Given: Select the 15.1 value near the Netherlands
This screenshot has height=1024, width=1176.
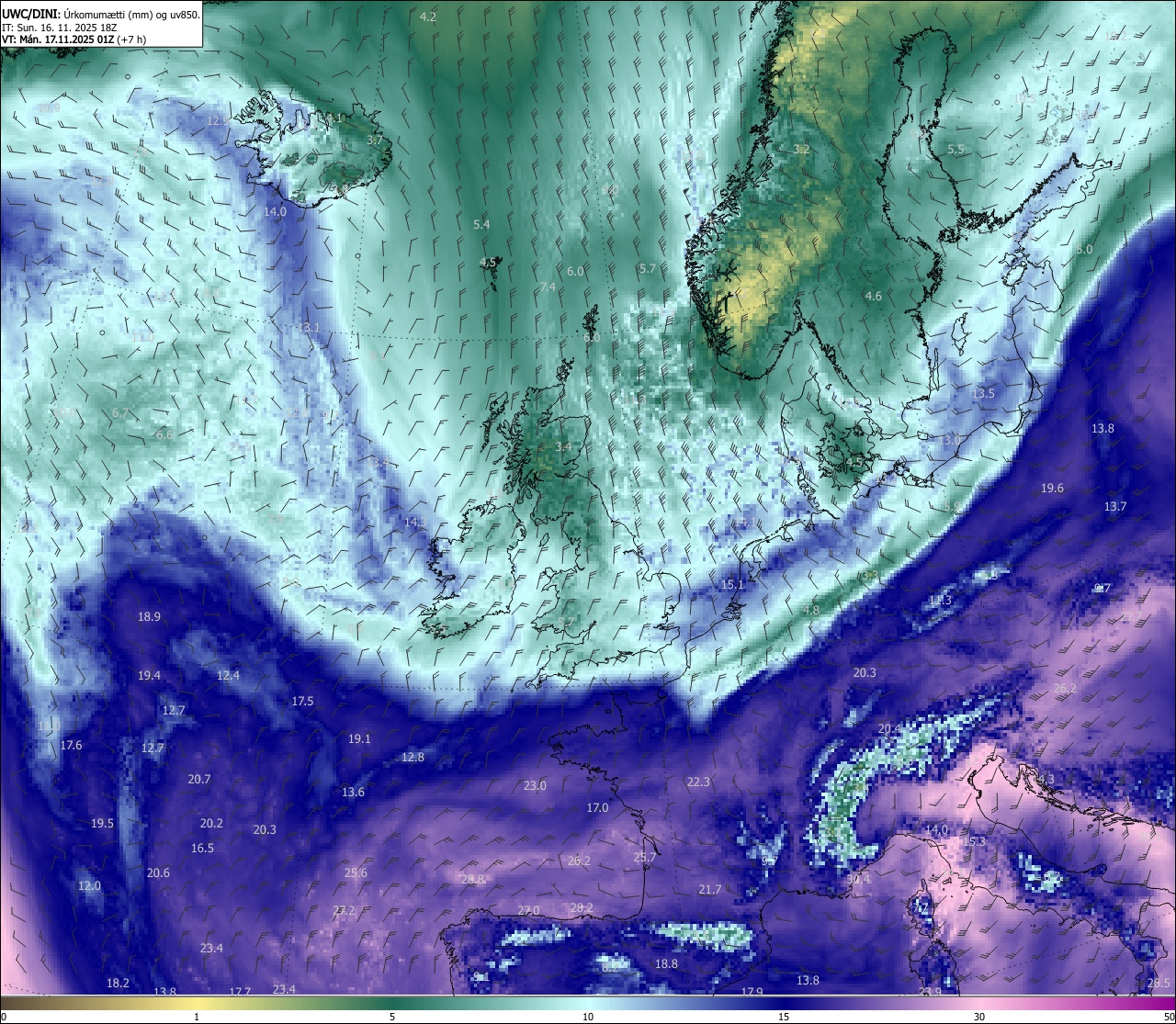Looking at the screenshot, I should [x=732, y=584].
